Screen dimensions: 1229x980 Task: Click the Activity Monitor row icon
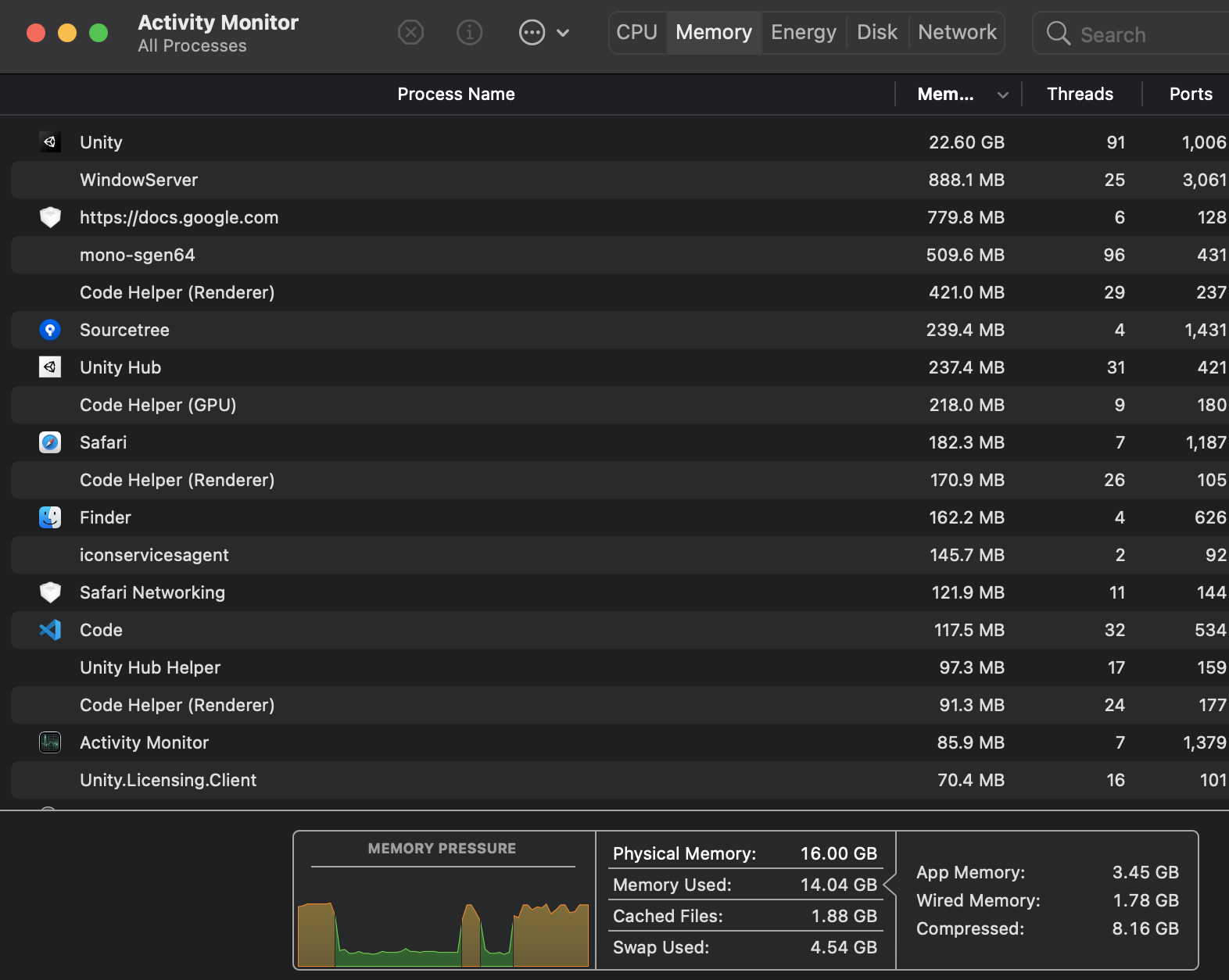[50, 742]
